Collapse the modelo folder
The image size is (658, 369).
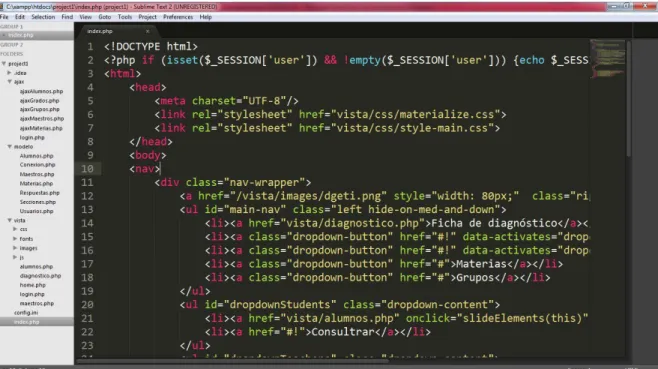point(9,147)
